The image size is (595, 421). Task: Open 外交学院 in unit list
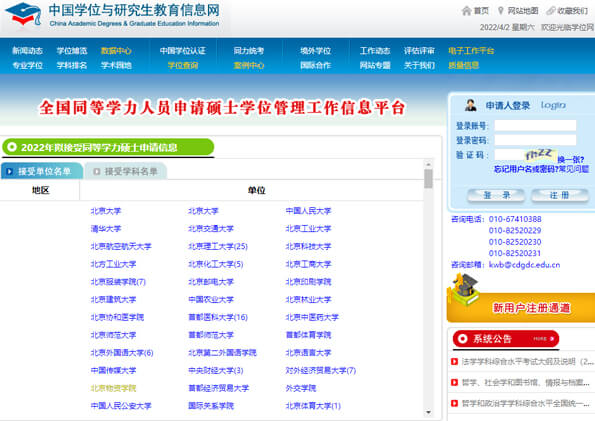pyautogui.click(x=301, y=388)
